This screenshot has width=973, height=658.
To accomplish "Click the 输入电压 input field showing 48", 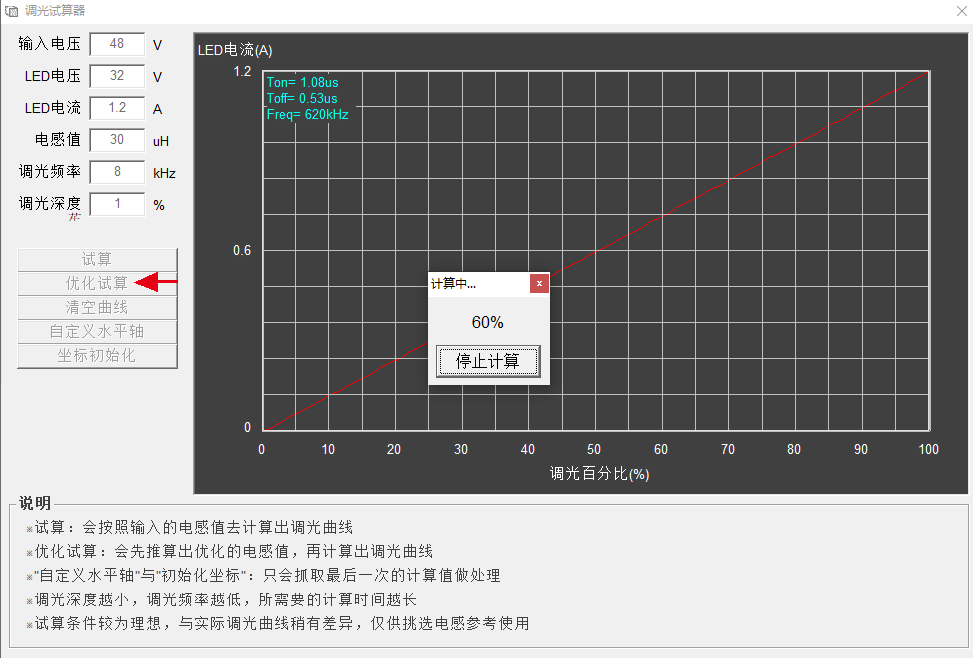I will point(117,44).
